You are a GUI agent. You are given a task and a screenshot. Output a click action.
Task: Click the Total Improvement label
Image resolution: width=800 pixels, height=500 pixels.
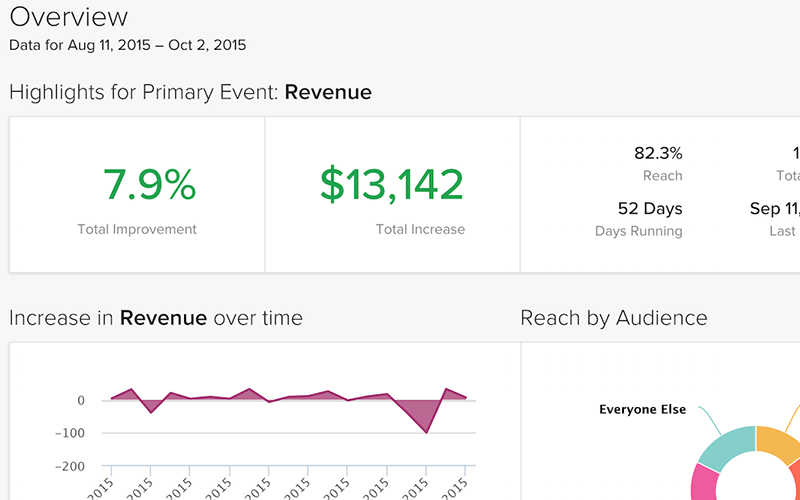pyautogui.click(x=137, y=230)
